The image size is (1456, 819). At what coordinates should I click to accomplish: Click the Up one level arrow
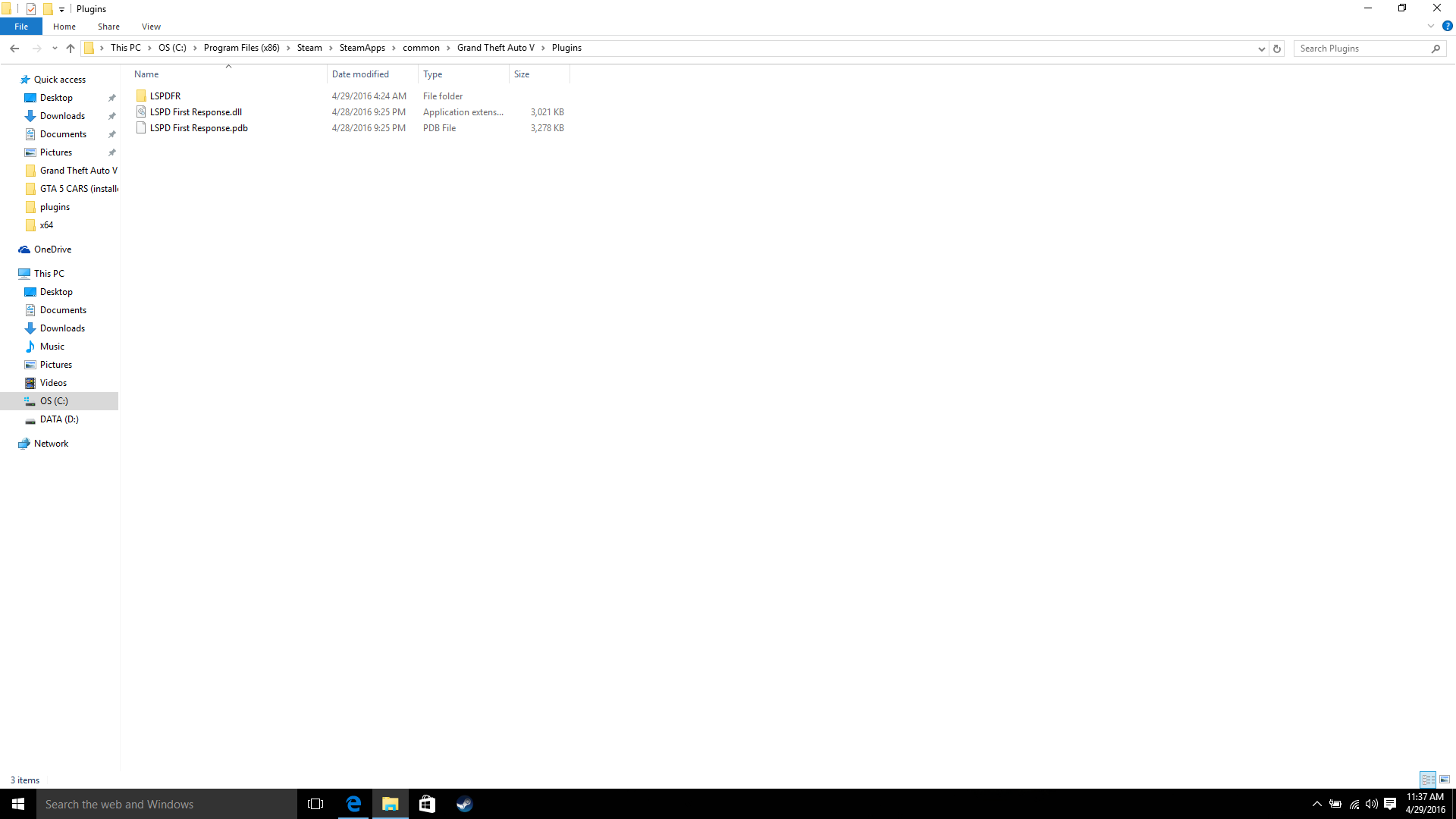click(71, 48)
